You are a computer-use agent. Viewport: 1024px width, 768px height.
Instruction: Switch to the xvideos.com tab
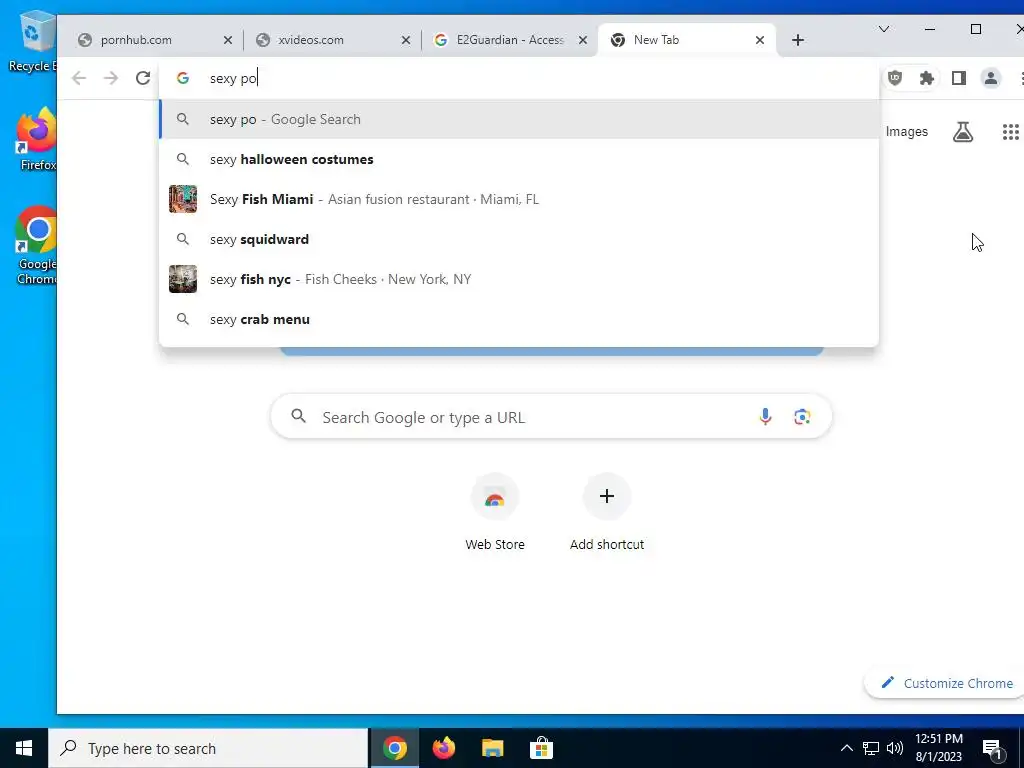(x=332, y=40)
